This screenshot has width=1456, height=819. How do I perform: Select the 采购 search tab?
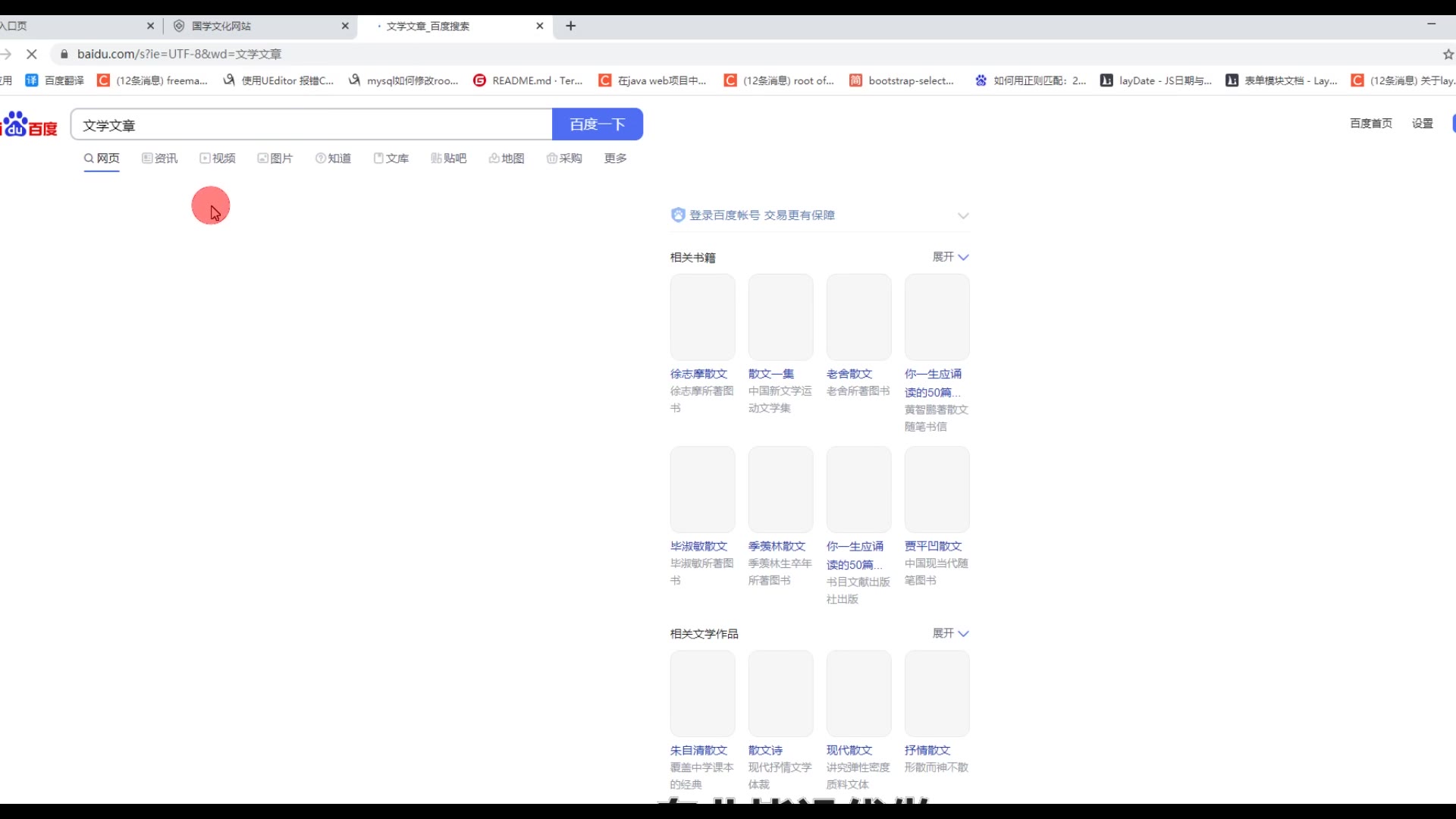tap(564, 158)
